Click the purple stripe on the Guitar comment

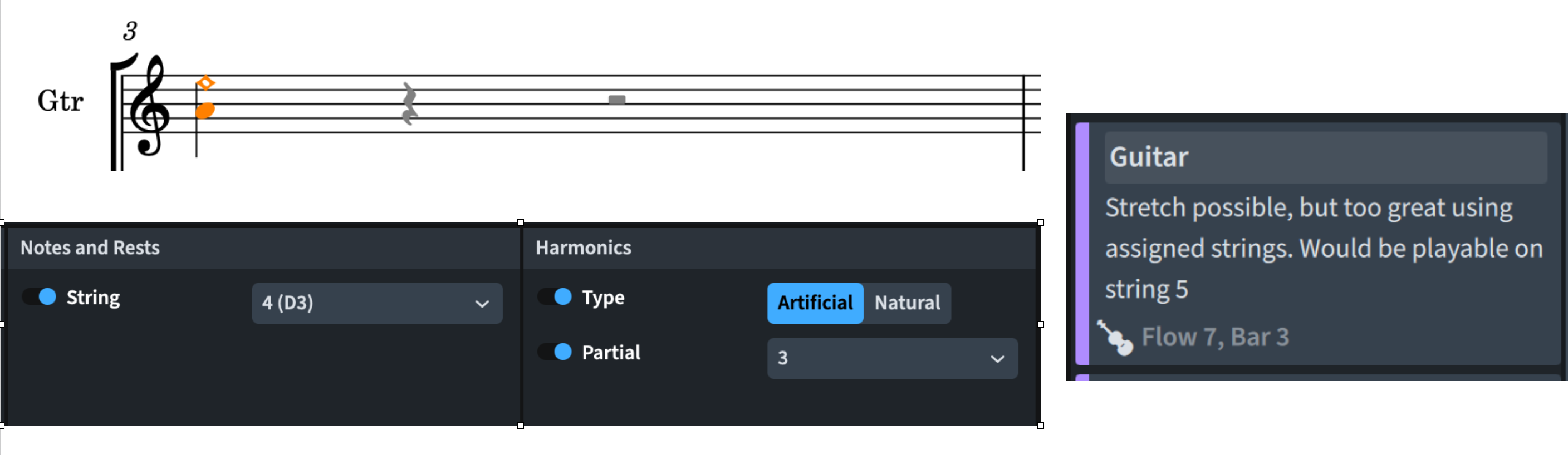coord(1082,243)
